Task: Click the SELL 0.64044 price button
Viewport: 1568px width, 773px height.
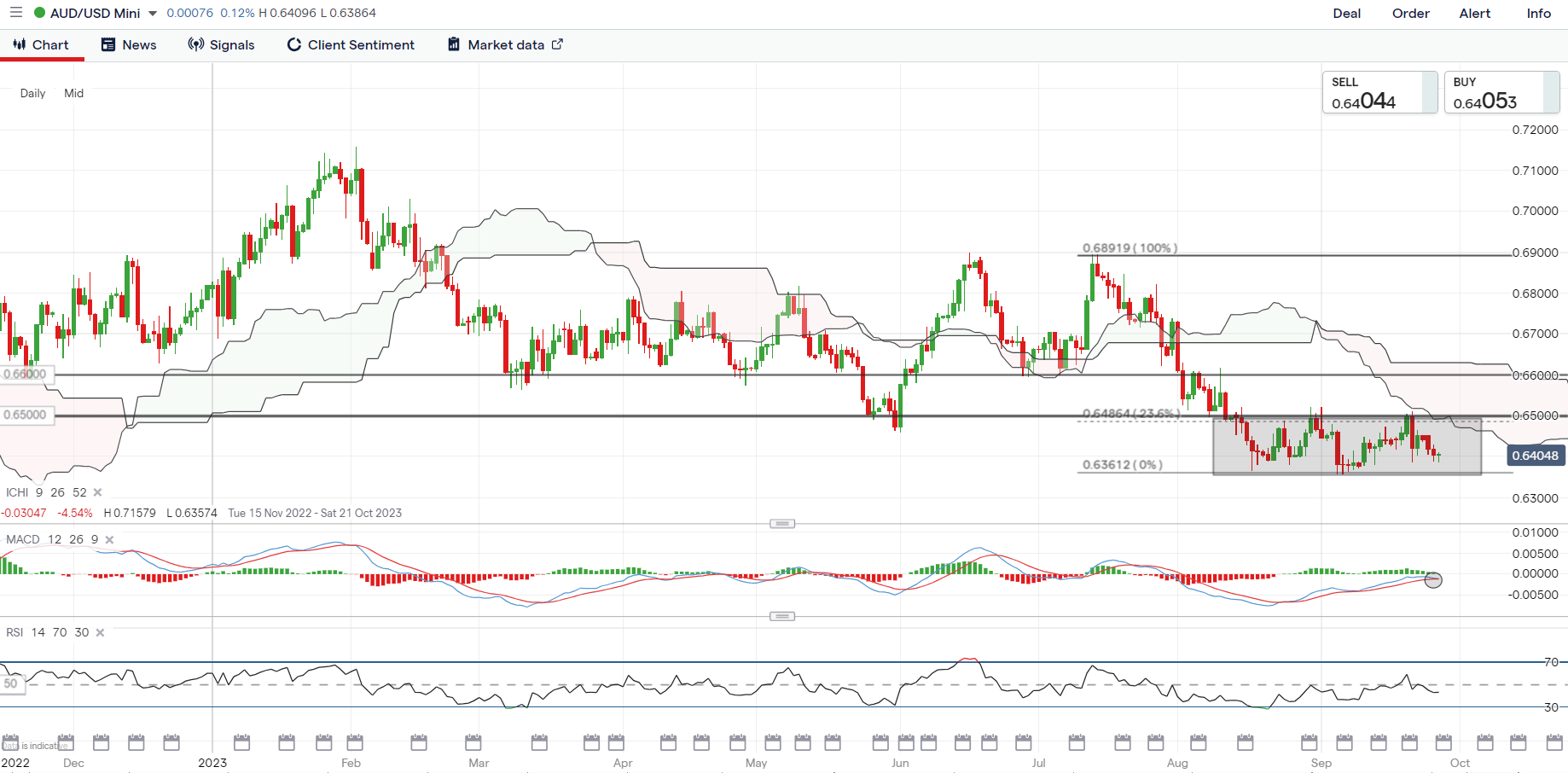Action: [1379, 92]
